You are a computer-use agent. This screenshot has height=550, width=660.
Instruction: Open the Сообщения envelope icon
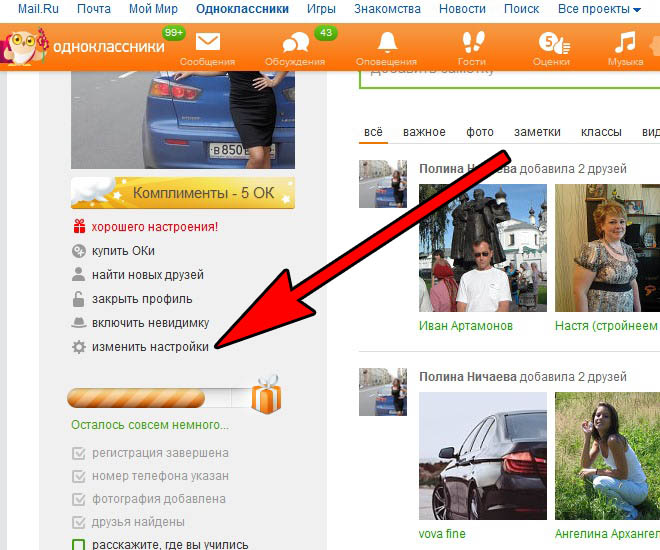pos(208,42)
